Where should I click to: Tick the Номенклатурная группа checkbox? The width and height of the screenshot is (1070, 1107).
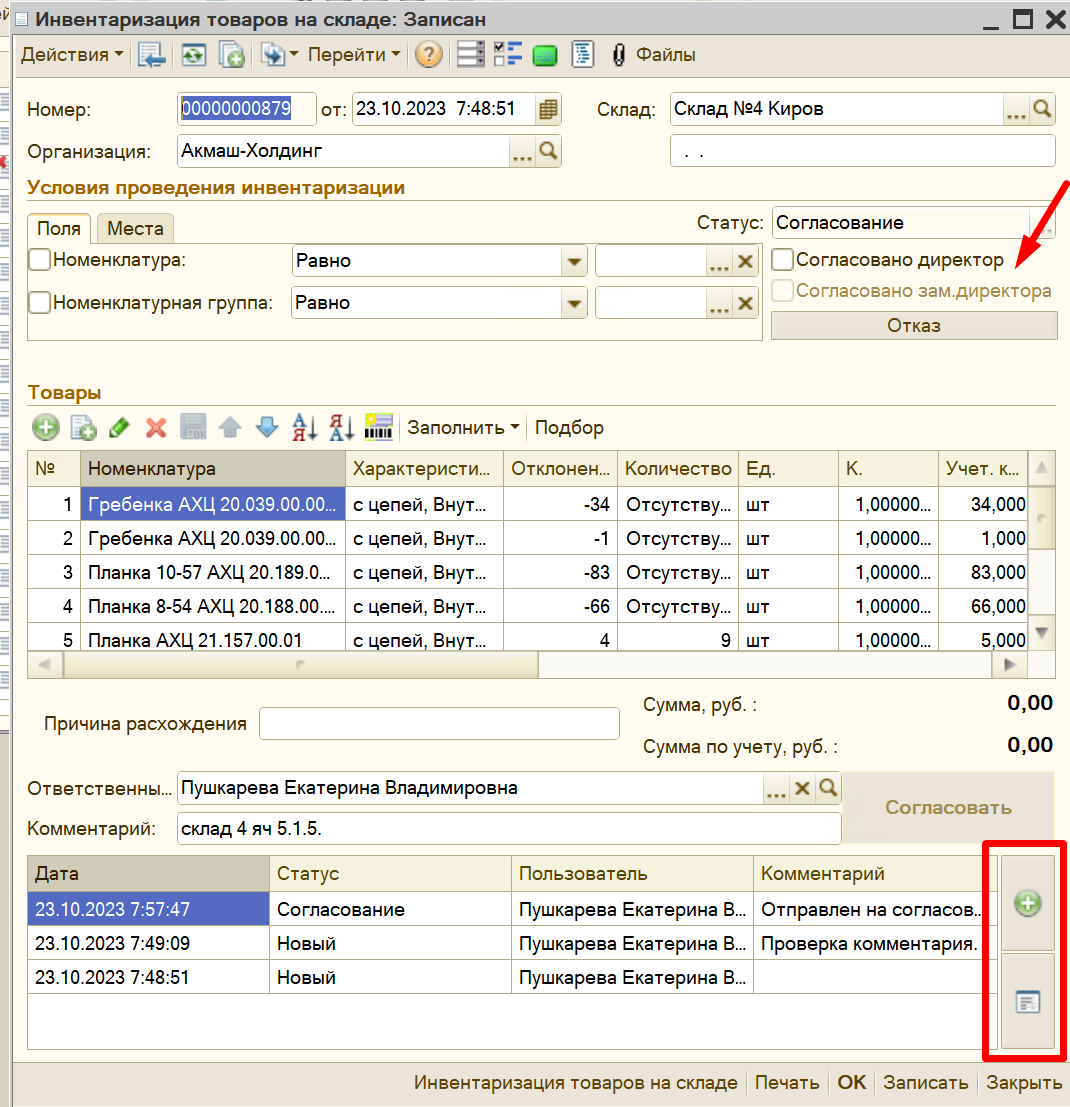coord(40,302)
